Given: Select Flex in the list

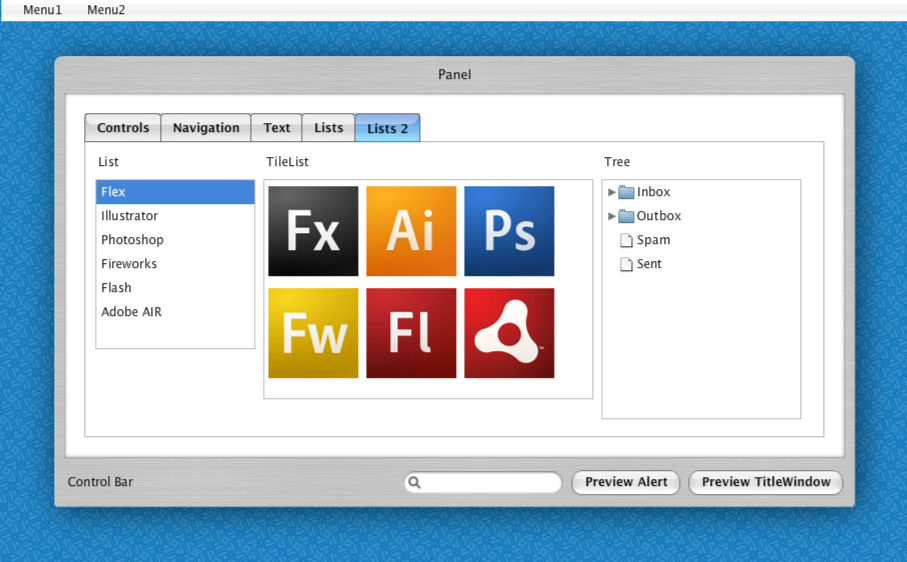Looking at the screenshot, I should 175,192.
